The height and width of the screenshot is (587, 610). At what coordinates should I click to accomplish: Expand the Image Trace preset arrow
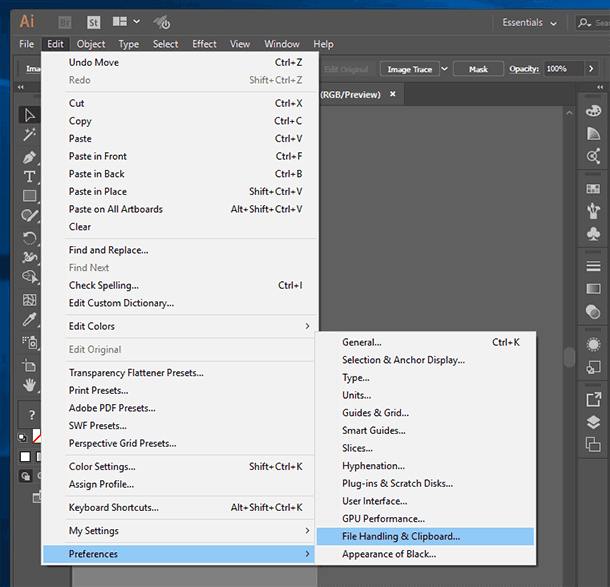[x=444, y=69]
